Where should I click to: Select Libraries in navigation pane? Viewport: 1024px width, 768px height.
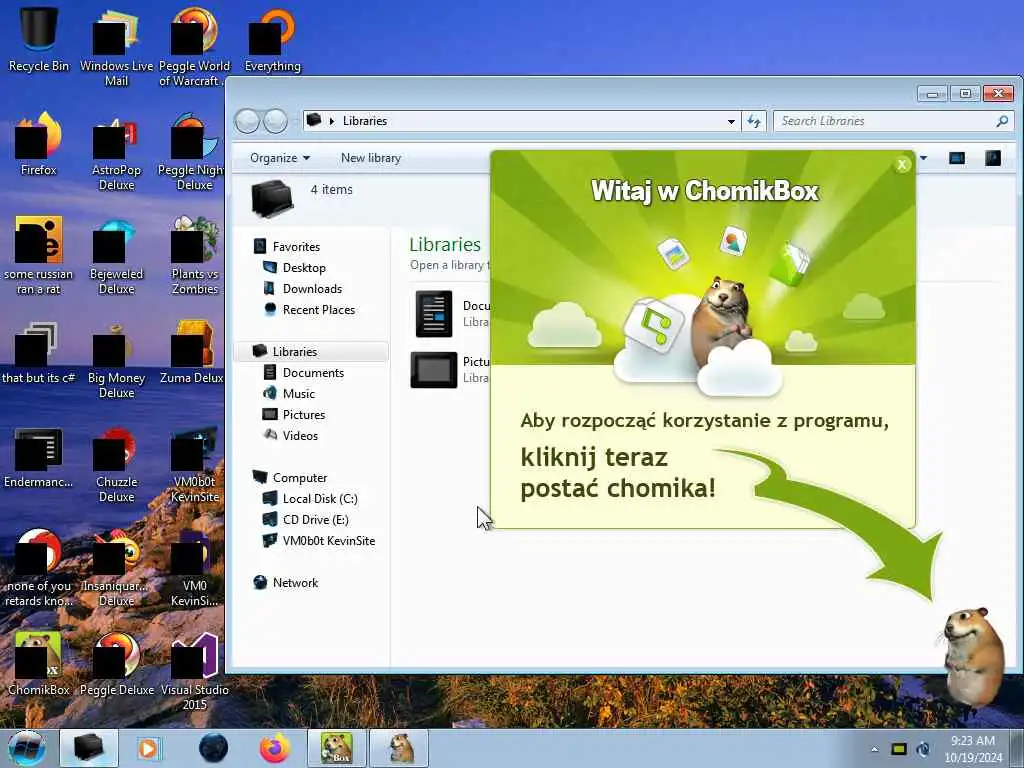click(312, 351)
